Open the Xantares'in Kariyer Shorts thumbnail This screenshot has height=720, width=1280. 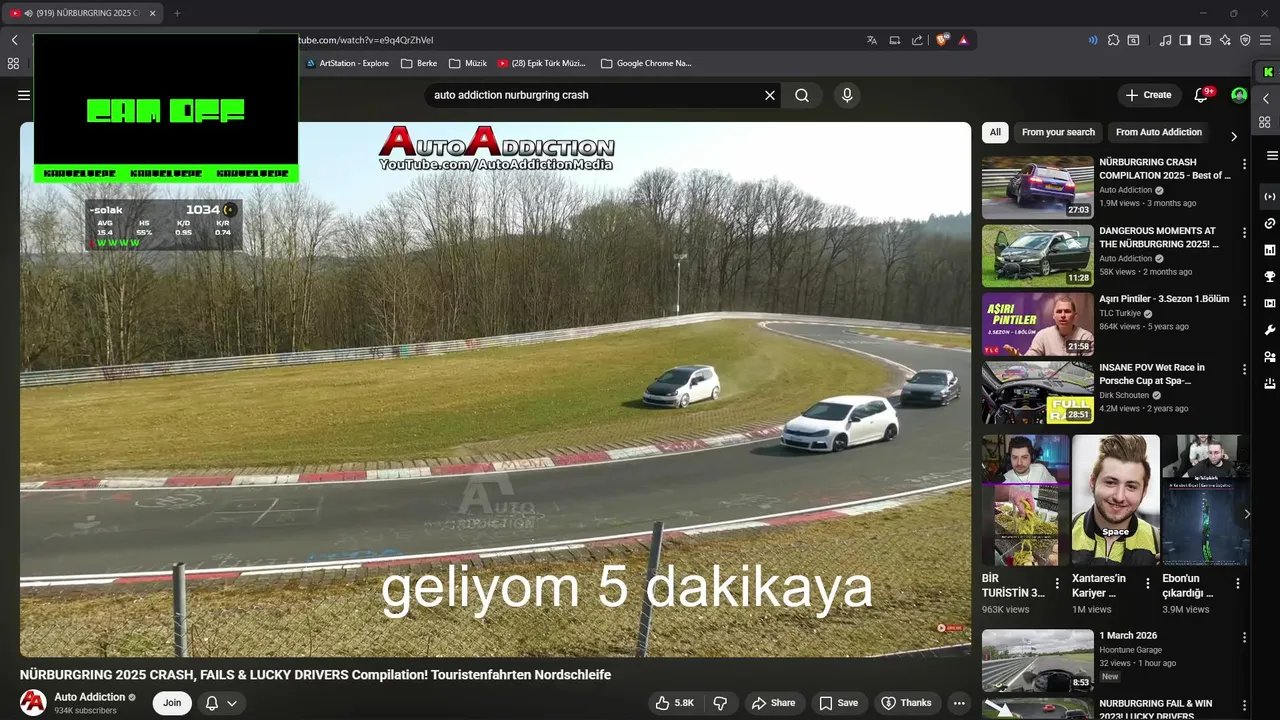point(1116,500)
